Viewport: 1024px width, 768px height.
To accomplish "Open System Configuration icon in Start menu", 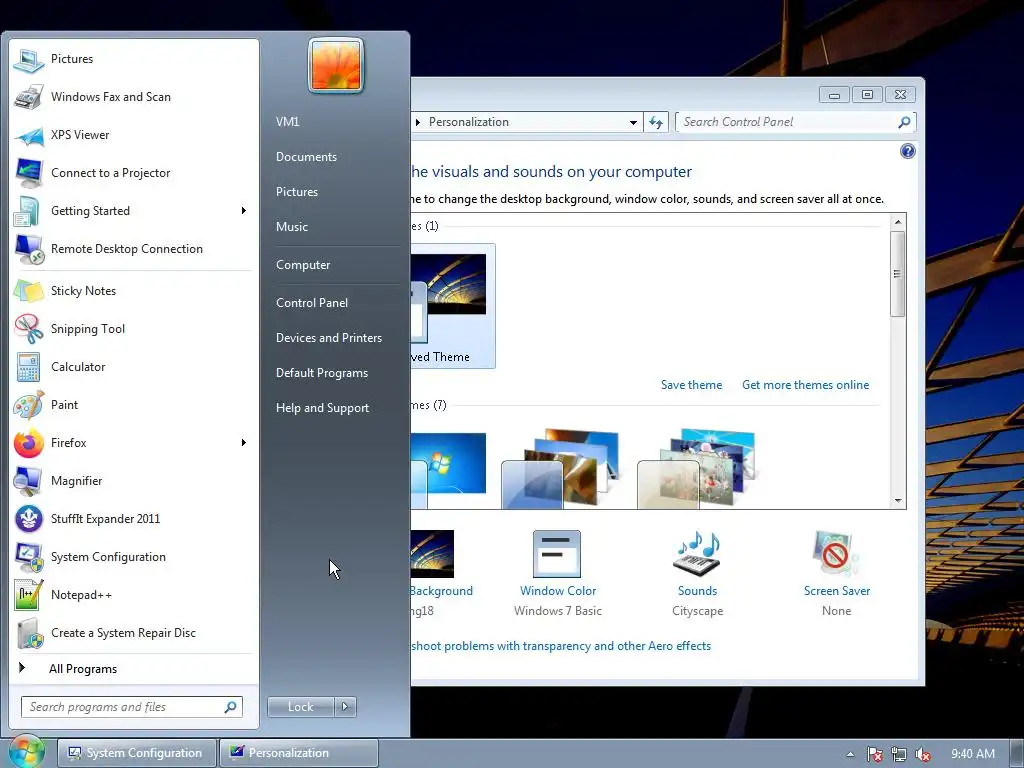I will click(29, 556).
